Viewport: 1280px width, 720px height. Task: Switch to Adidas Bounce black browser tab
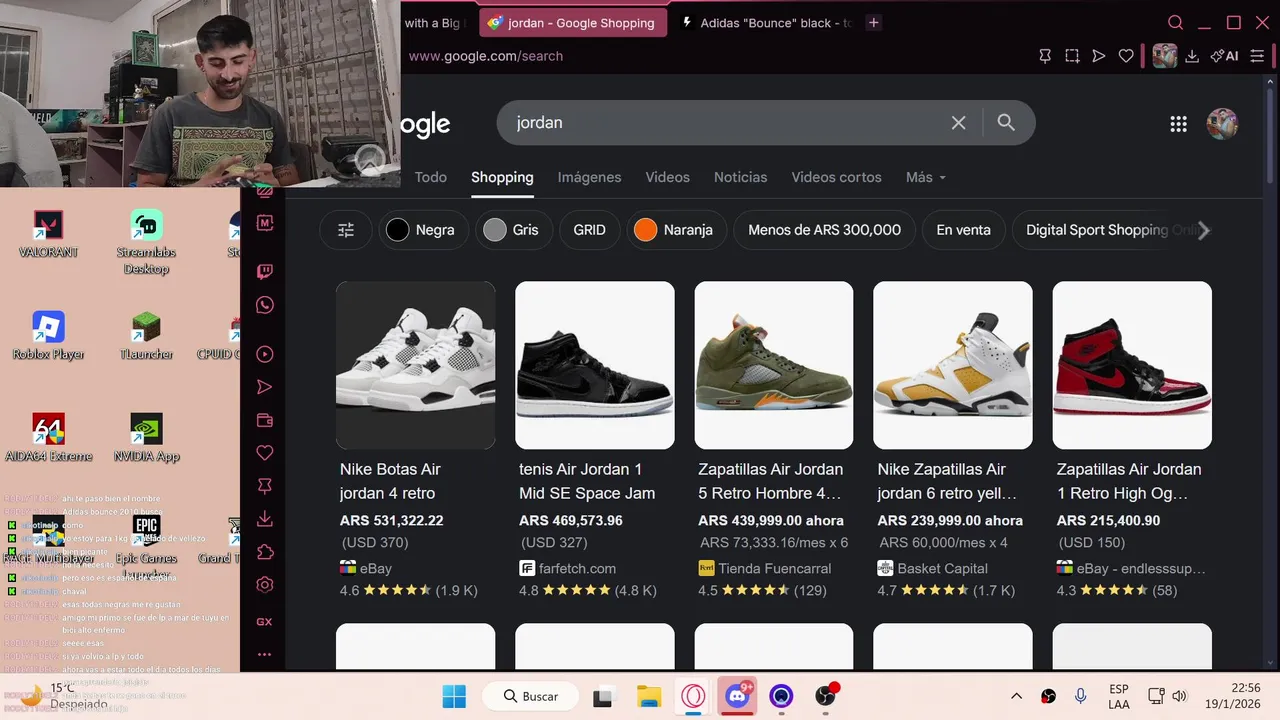(x=765, y=22)
